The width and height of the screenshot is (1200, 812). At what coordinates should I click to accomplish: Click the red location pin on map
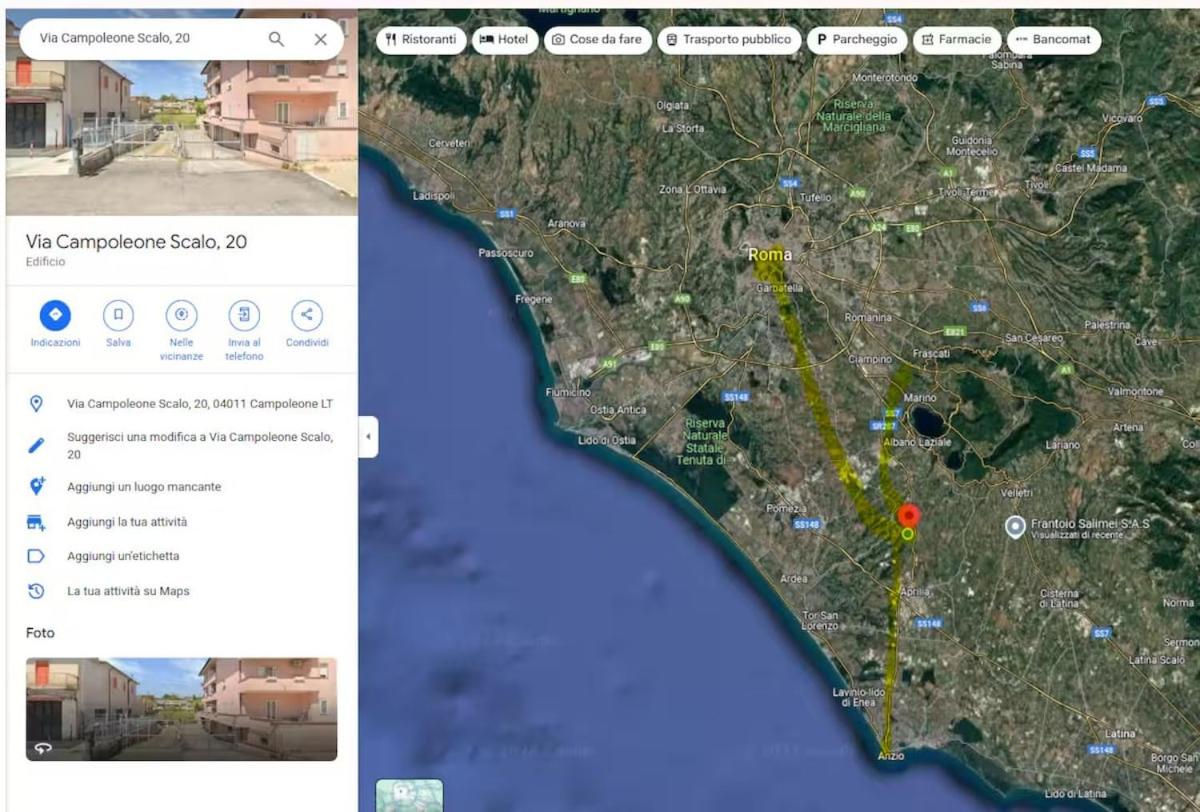[x=908, y=517]
